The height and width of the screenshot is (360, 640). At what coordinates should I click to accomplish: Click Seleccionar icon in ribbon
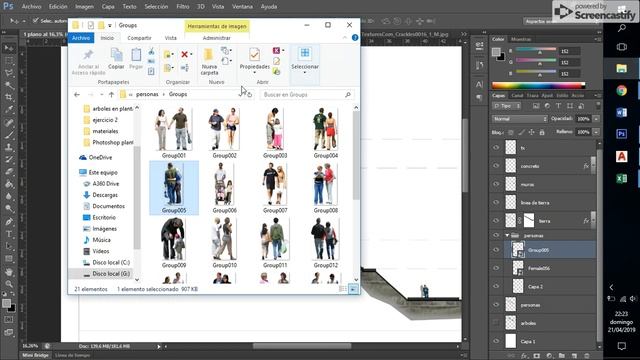click(305, 53)
